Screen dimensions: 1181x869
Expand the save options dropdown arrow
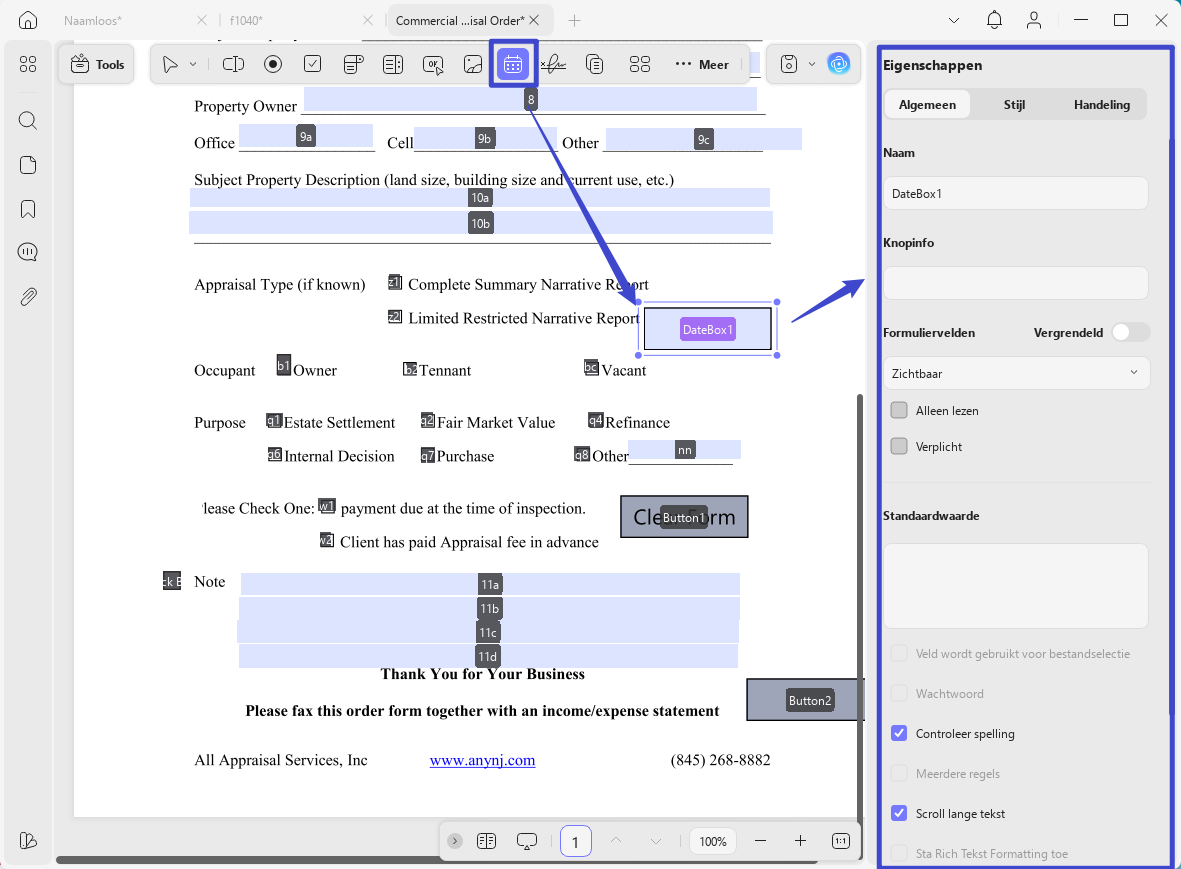pos(812,65)
